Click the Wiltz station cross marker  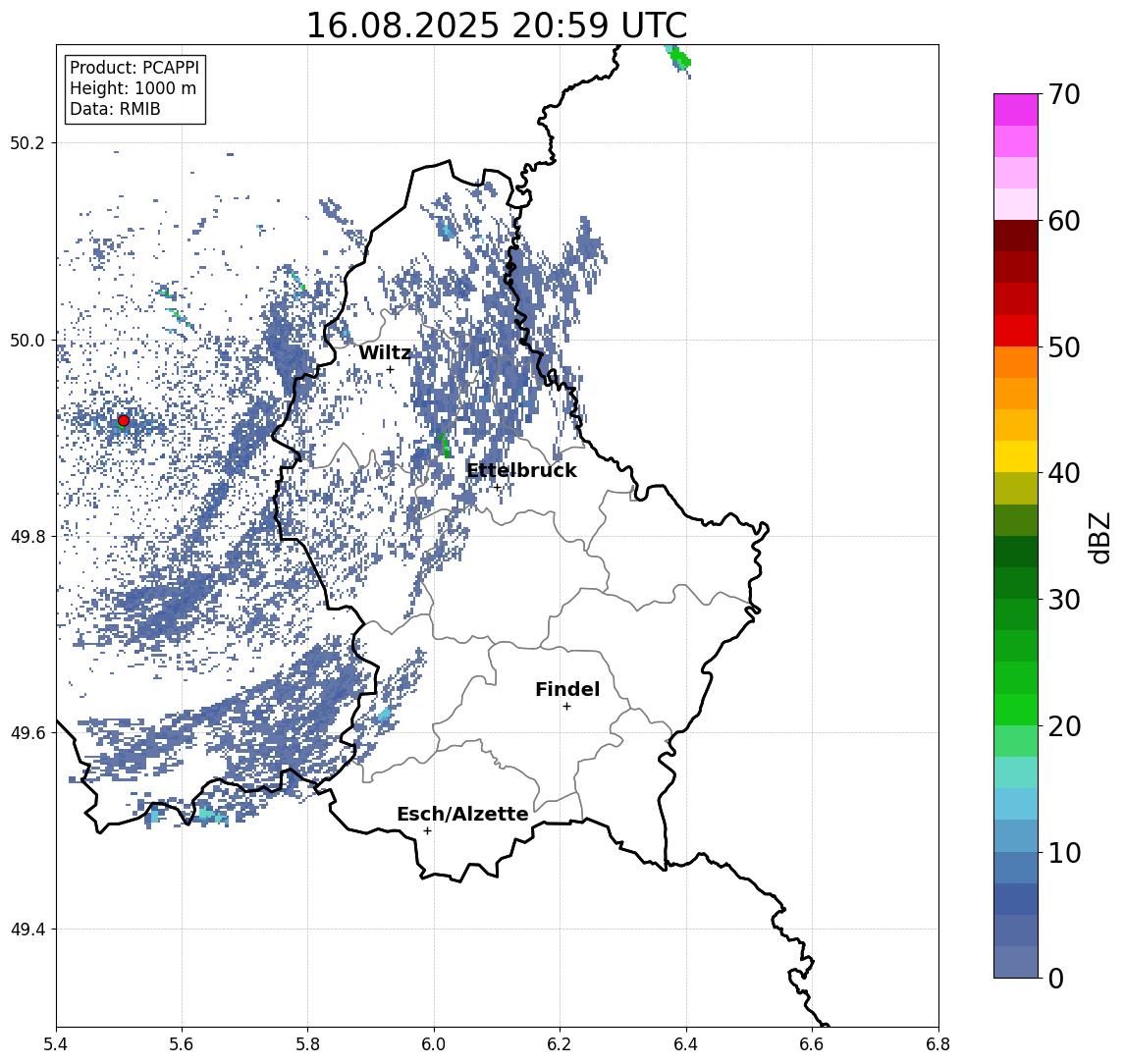coord(390,369)
